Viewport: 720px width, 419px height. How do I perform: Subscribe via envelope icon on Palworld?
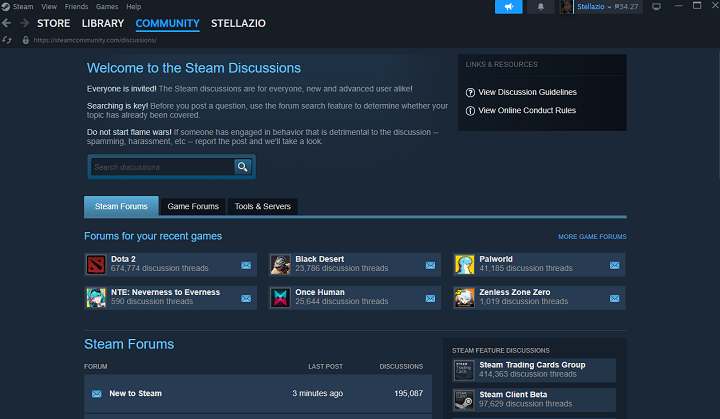pyautogui.click(x=614, y=265)
